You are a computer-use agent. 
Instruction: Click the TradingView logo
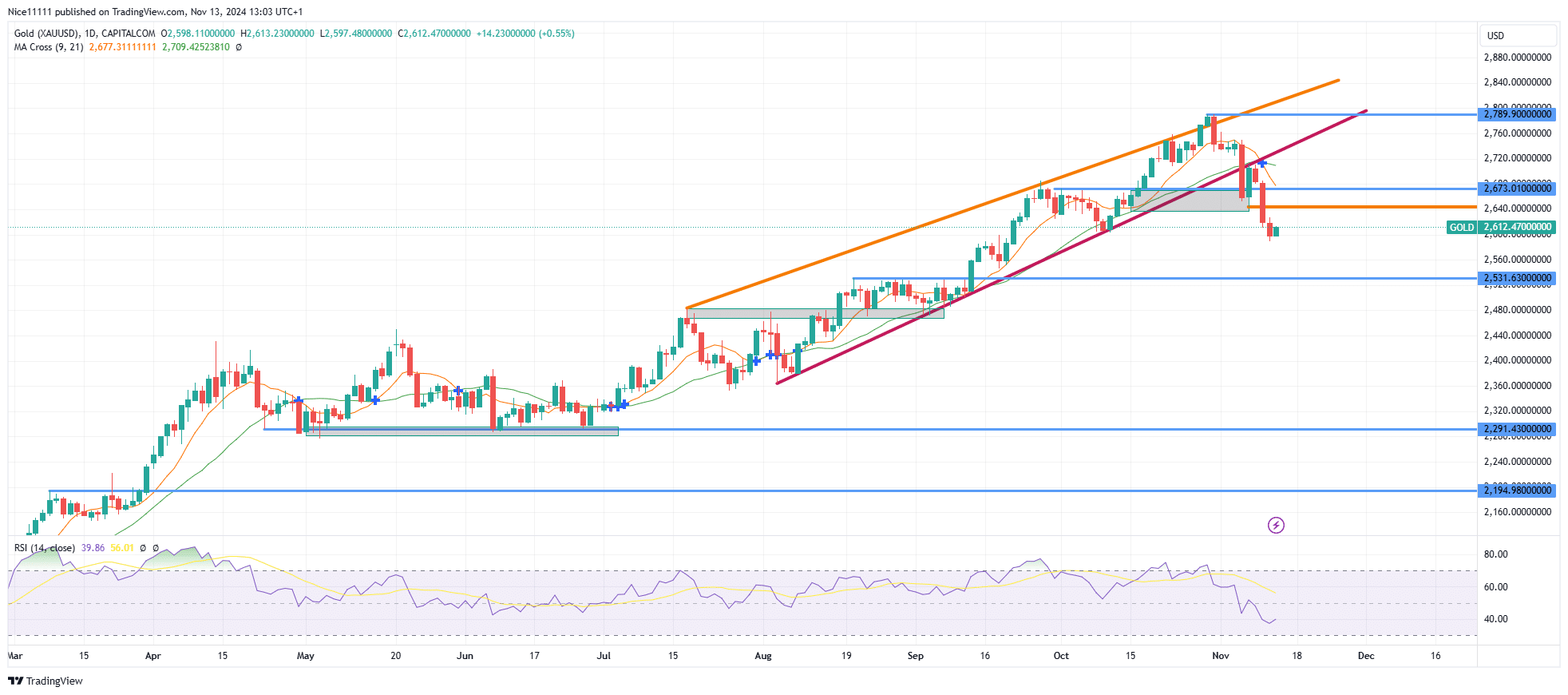tap(46, 681)
